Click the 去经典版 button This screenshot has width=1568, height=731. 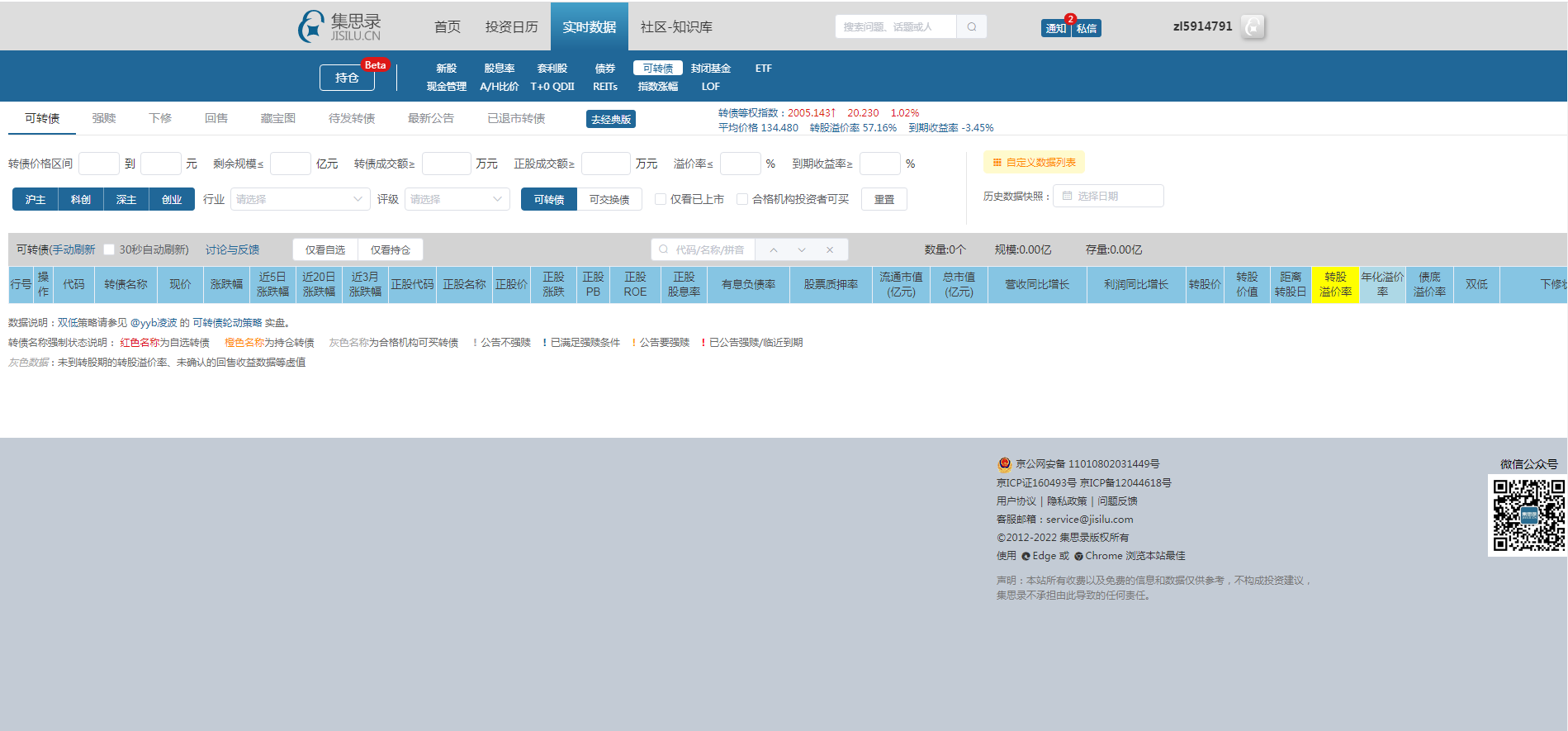(x=611, y=119)
